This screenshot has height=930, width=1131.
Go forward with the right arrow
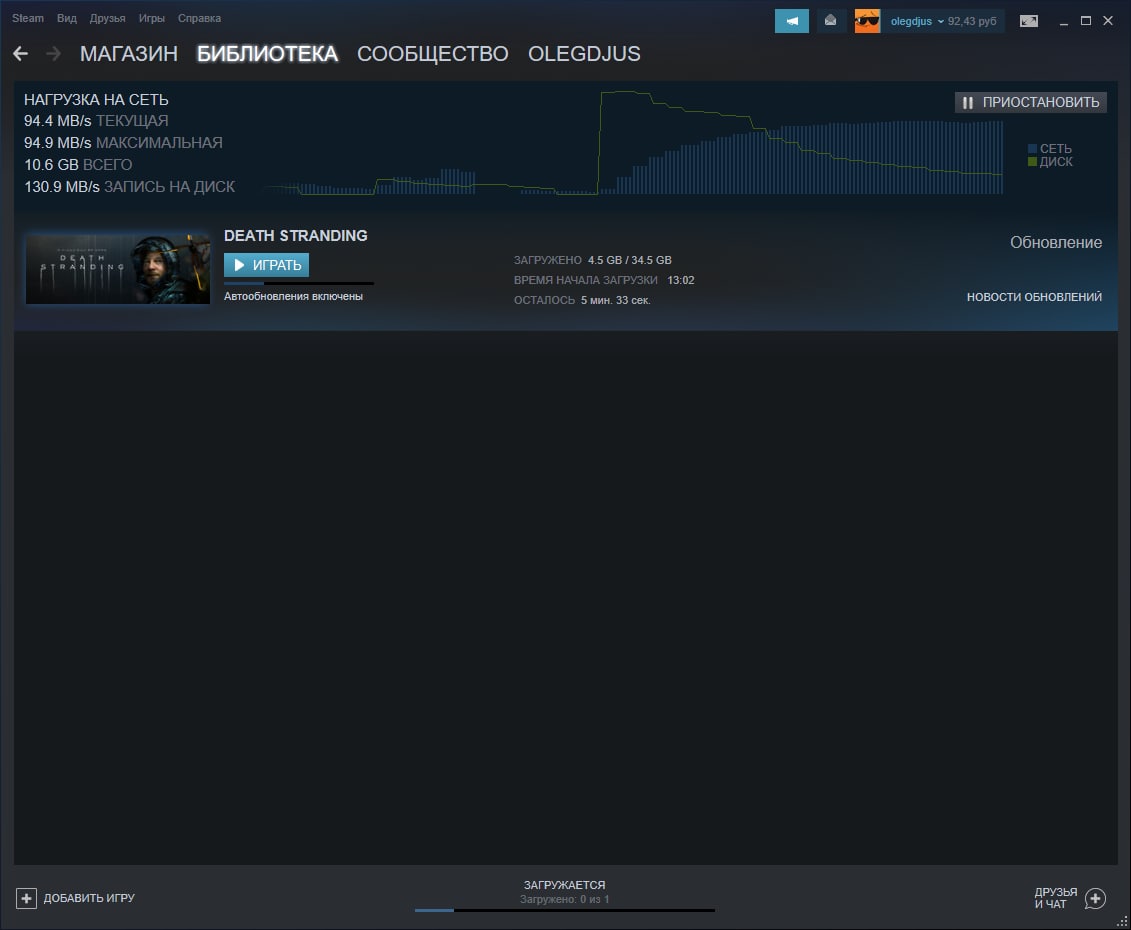pyautogui.click(x=53, y=53)
